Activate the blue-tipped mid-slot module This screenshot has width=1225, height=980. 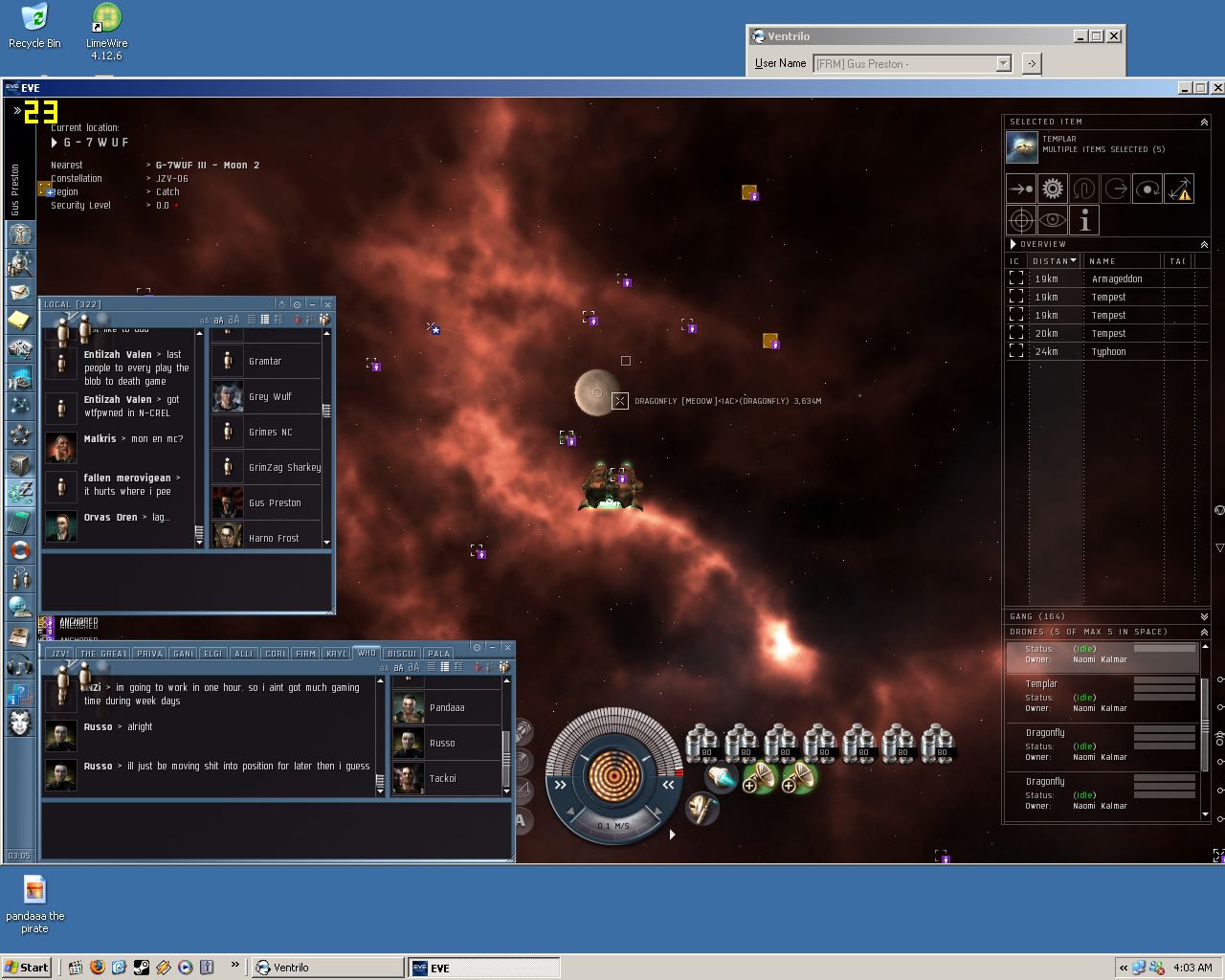[x=721, y=778]
